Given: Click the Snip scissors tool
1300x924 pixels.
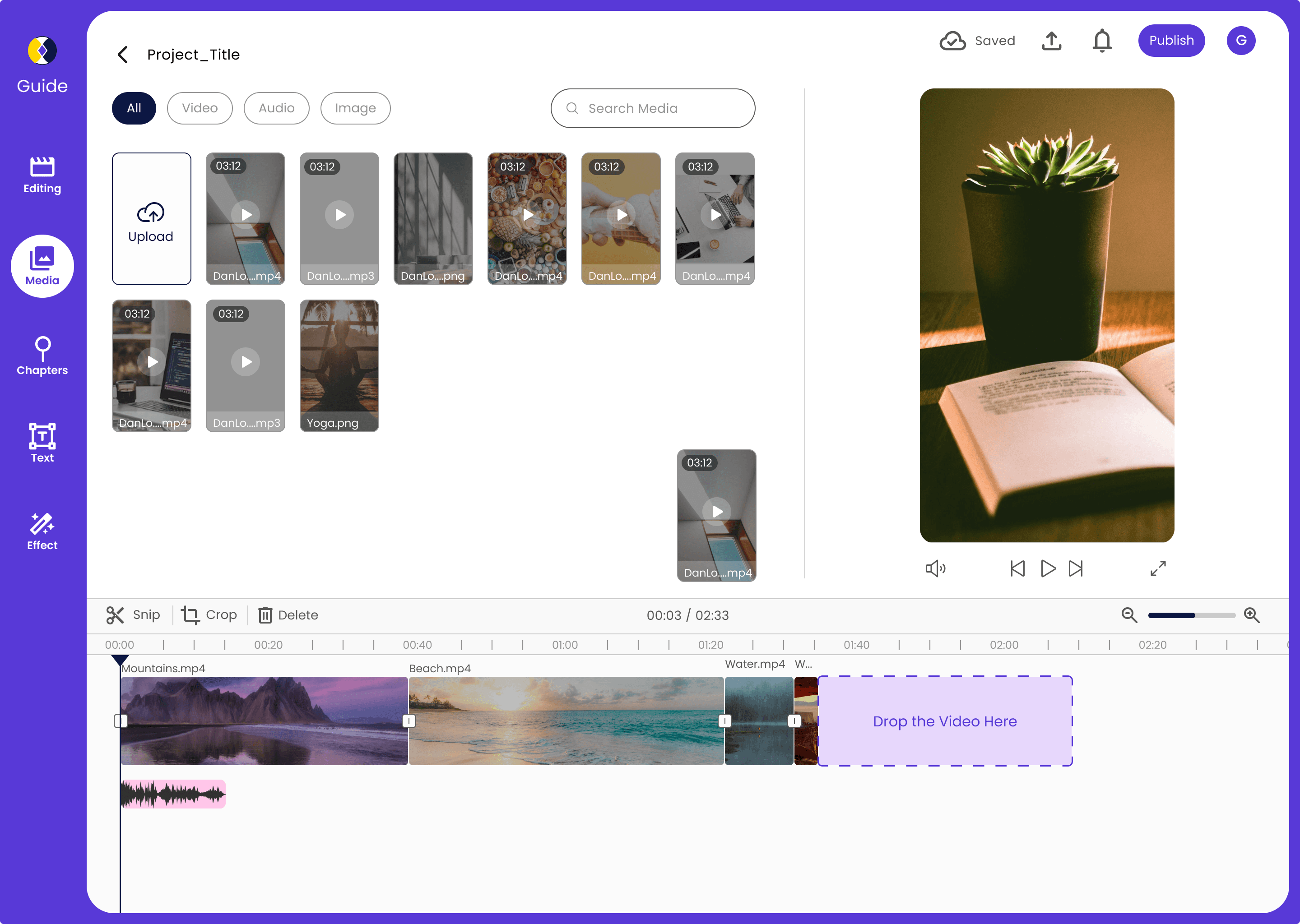Looking at the screenshot, I should (x=115, y=615).
